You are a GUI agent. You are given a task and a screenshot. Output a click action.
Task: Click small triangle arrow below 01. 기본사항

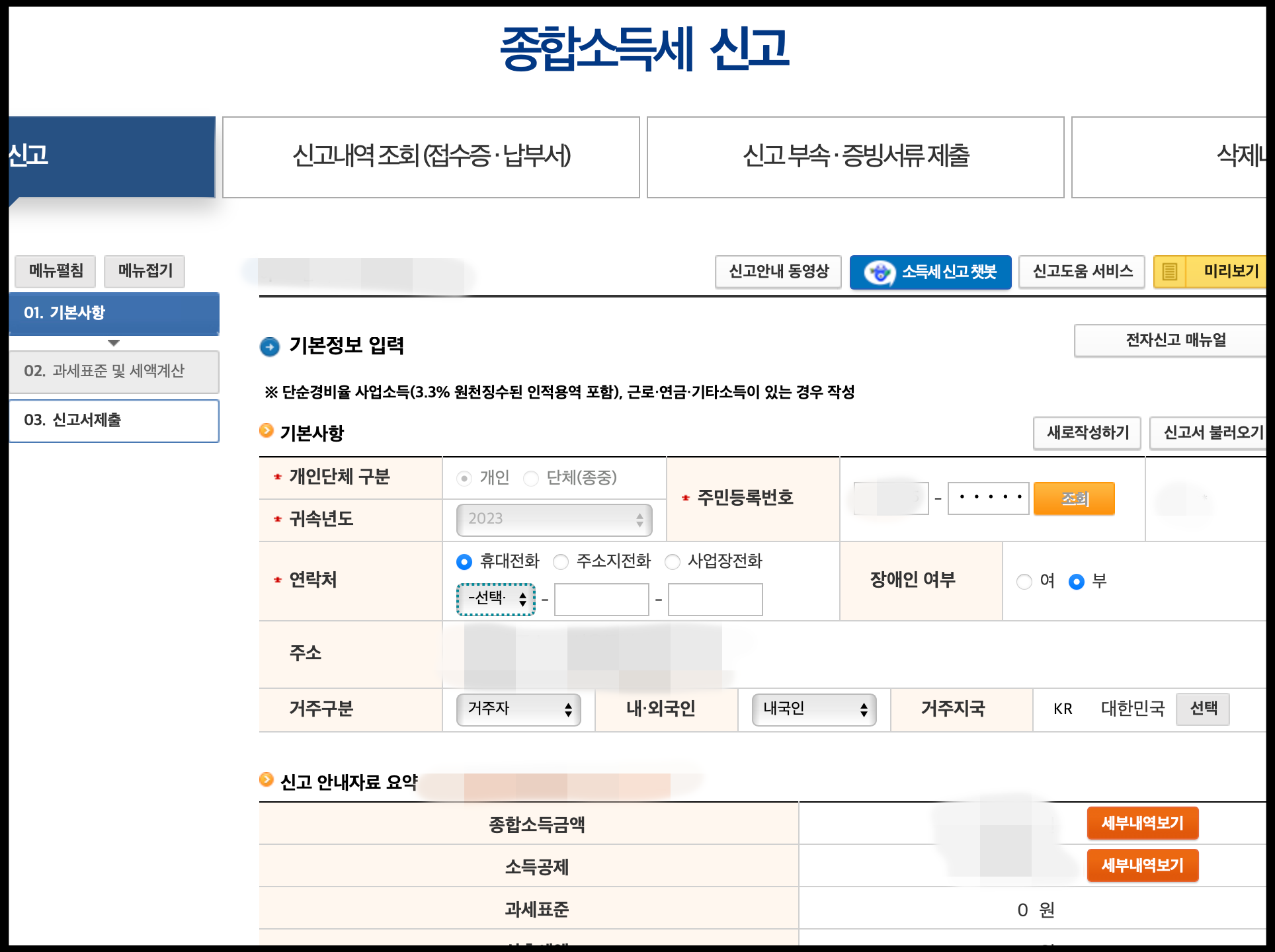coord(114,343)
